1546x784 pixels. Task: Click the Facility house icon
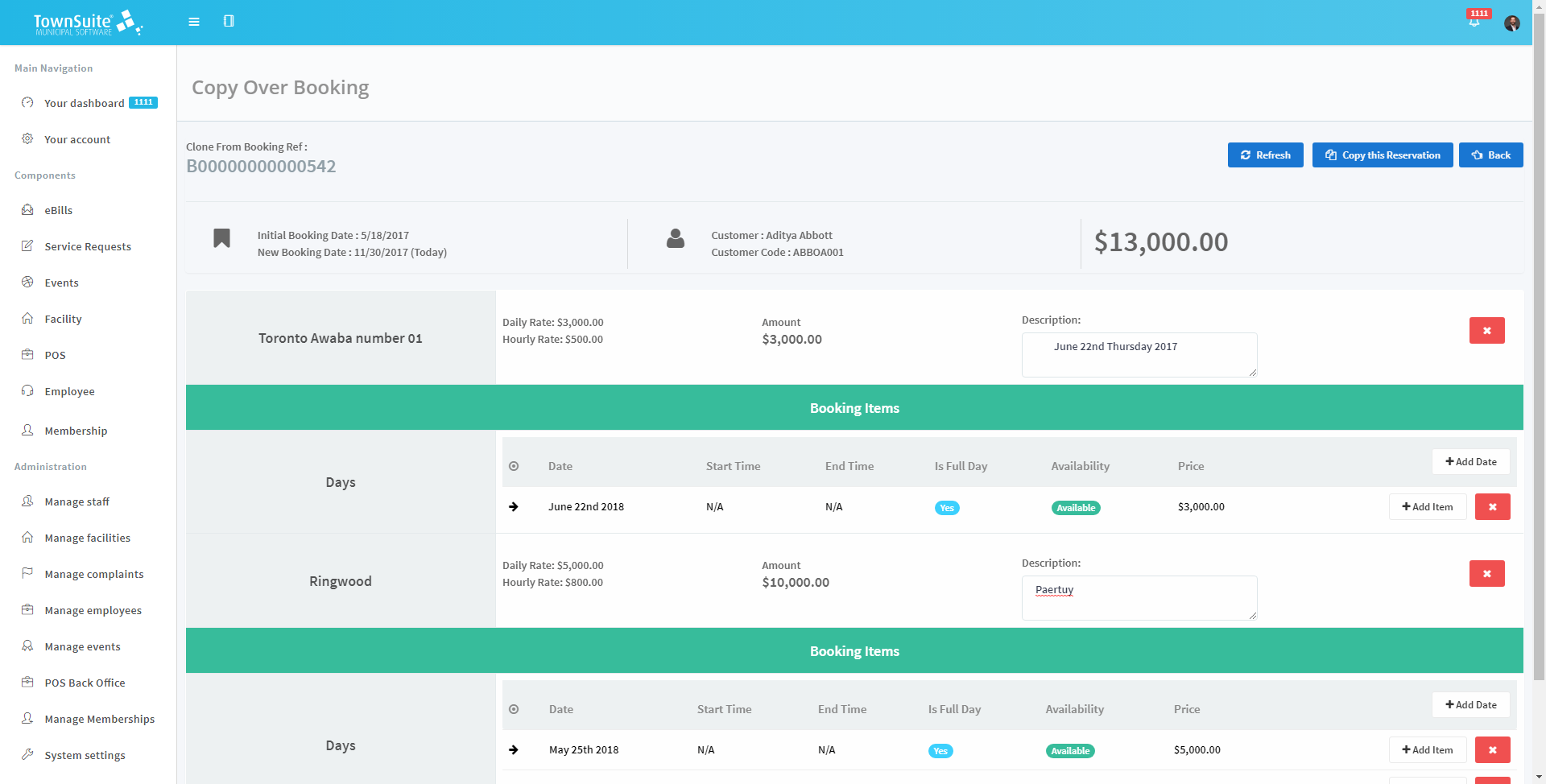(27, 318)
